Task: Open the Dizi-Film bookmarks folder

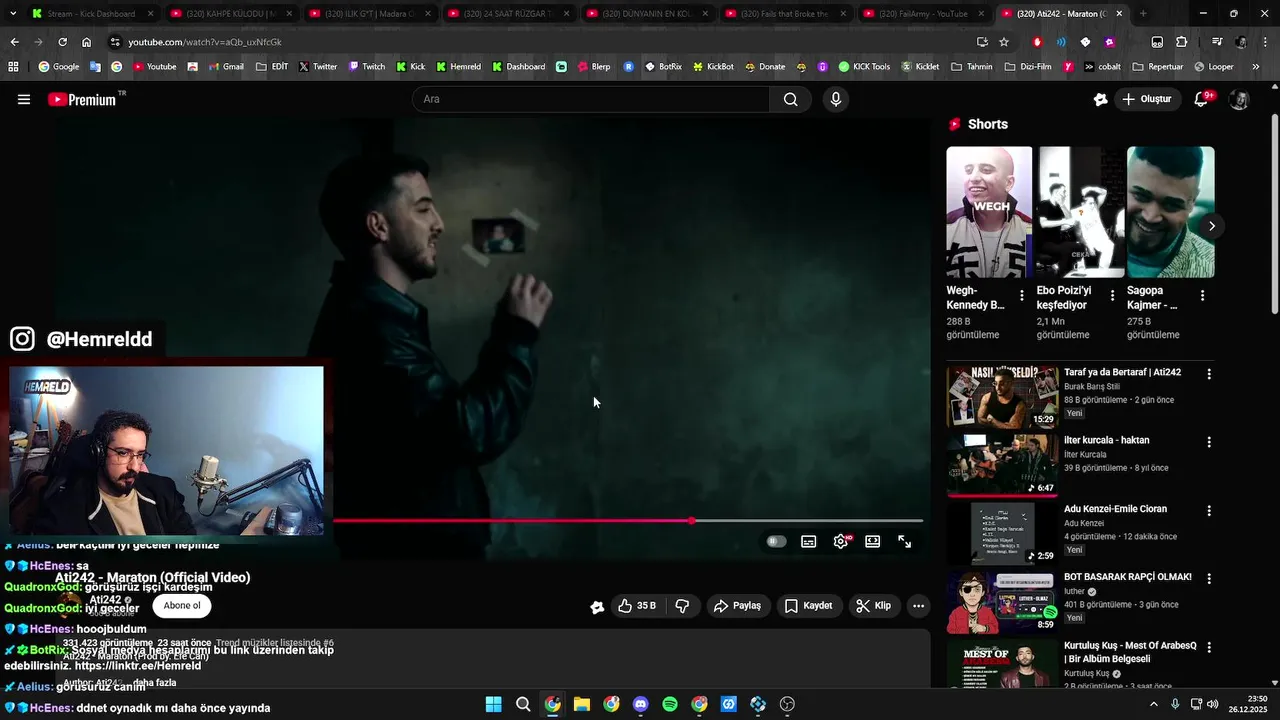Action: (1030, 67)
